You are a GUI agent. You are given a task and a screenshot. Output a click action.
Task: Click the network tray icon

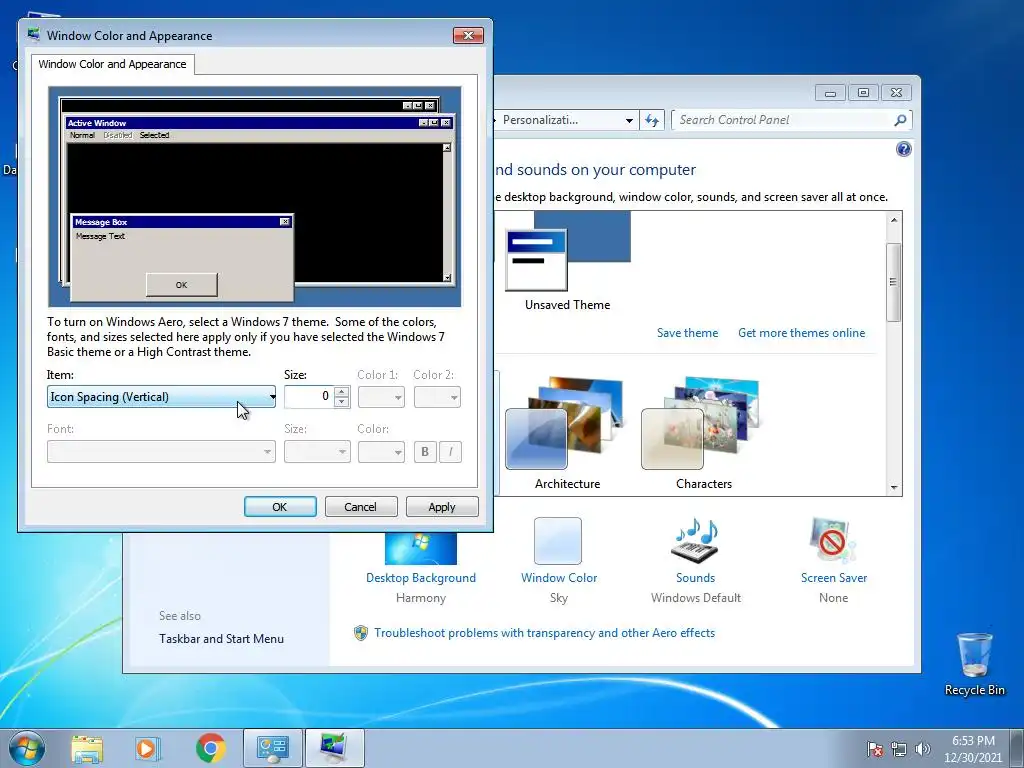pos(899,749)
